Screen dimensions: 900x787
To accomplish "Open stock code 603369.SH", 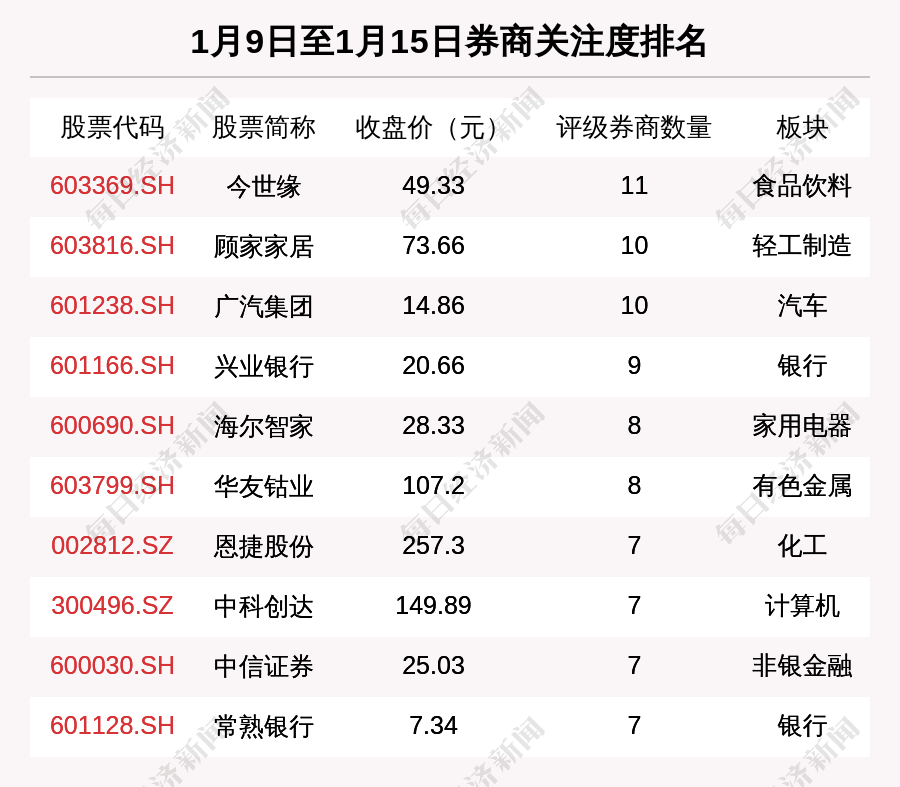I will 112,186.
